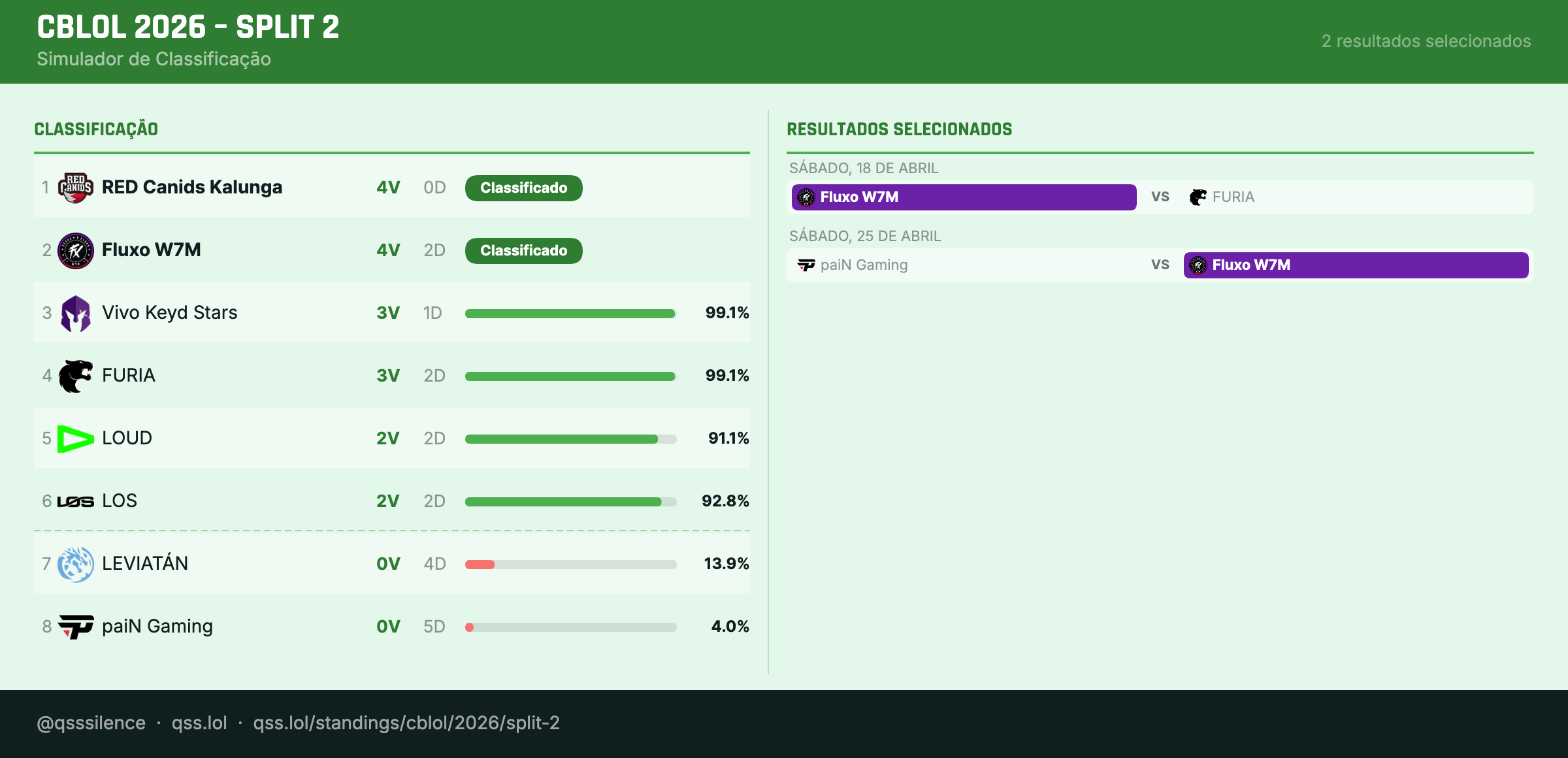This screenshot has height=758, width=1568.
Task: Select the Vivo Keyd Stars logo
Action: (76, 313)
